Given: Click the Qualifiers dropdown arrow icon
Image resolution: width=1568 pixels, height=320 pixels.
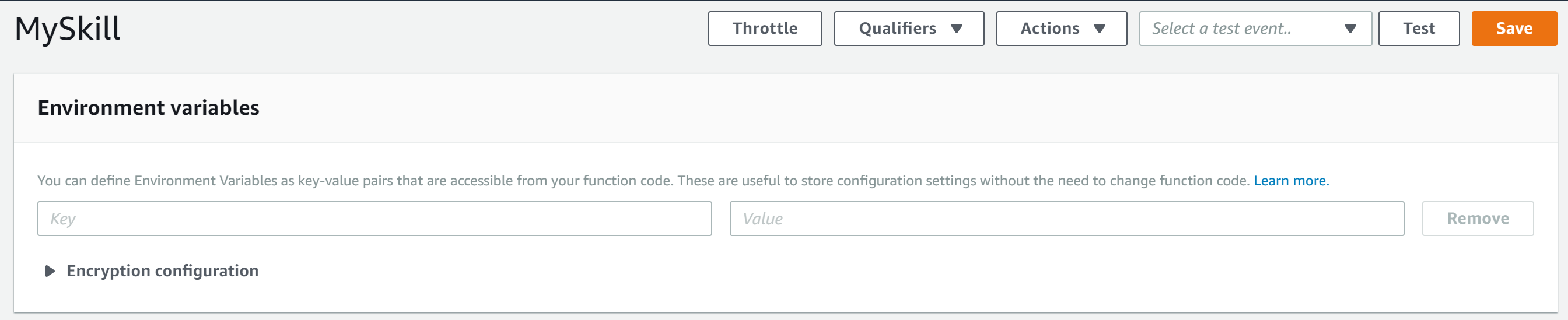Looking at the screenshot, I should (x=956, y=29).
